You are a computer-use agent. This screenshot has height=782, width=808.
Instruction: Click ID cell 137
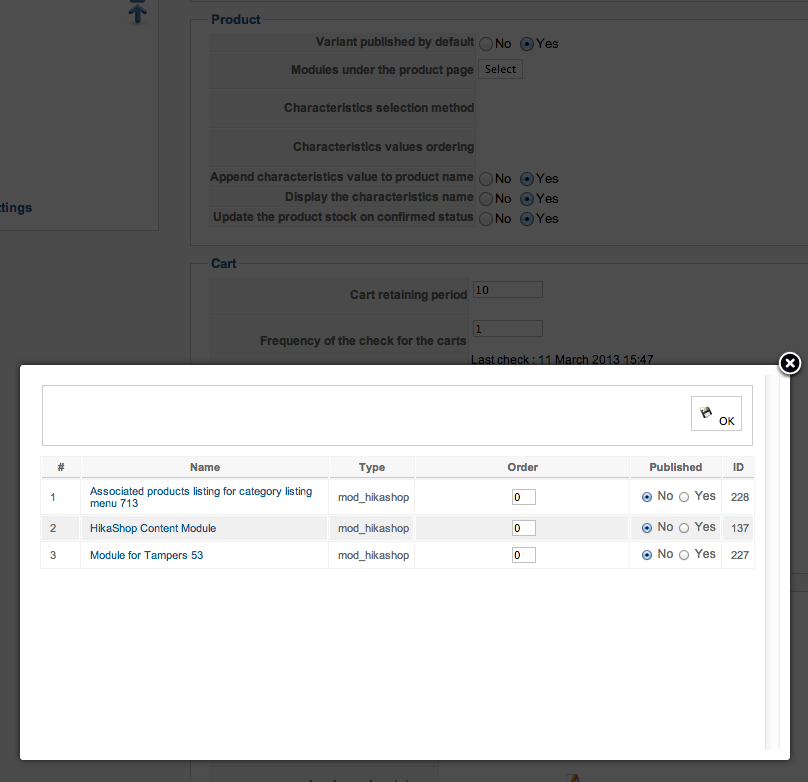click(x=739, y=528)
